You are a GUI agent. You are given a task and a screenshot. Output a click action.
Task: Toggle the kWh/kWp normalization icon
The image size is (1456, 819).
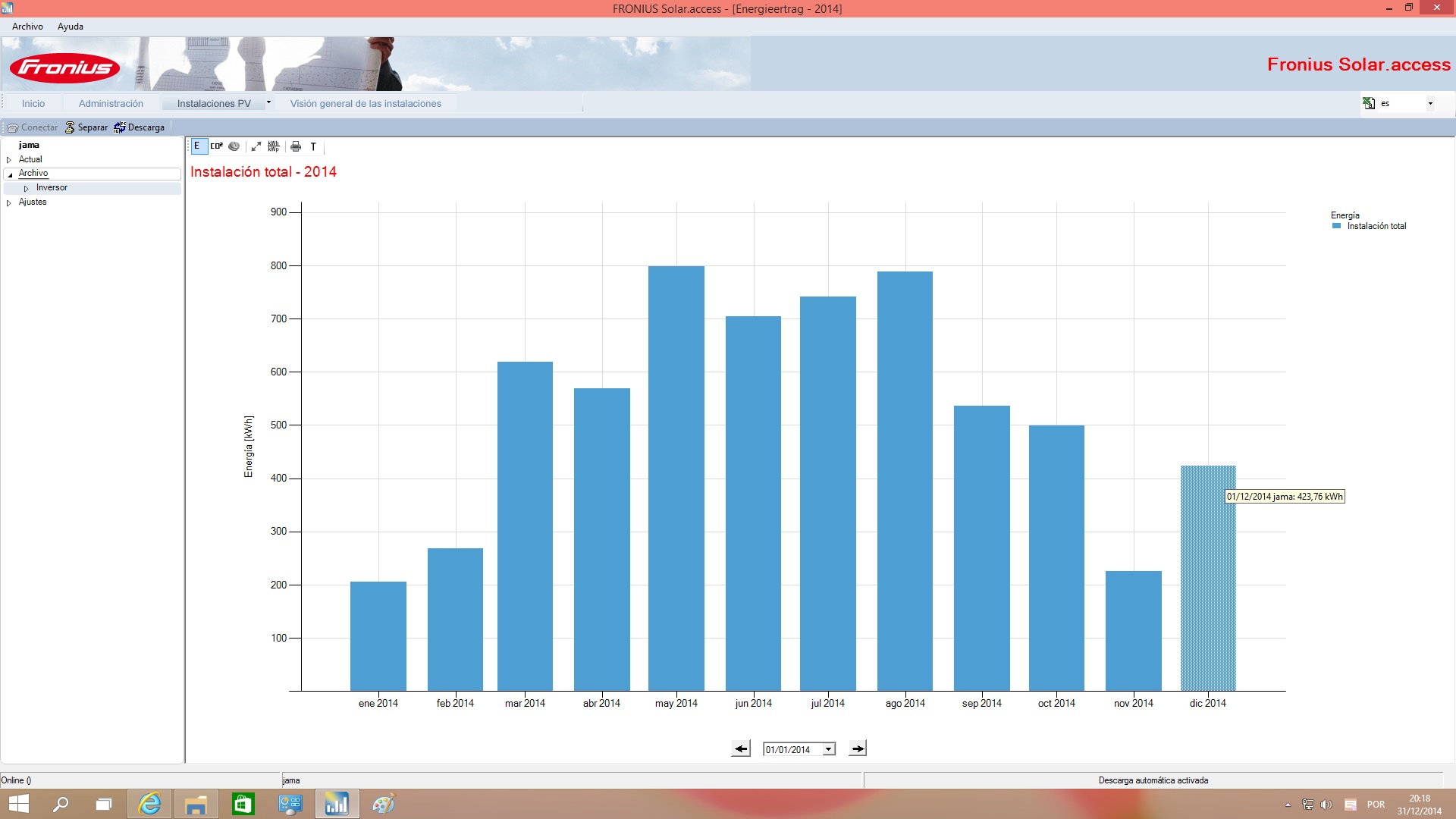click(274, 146)
